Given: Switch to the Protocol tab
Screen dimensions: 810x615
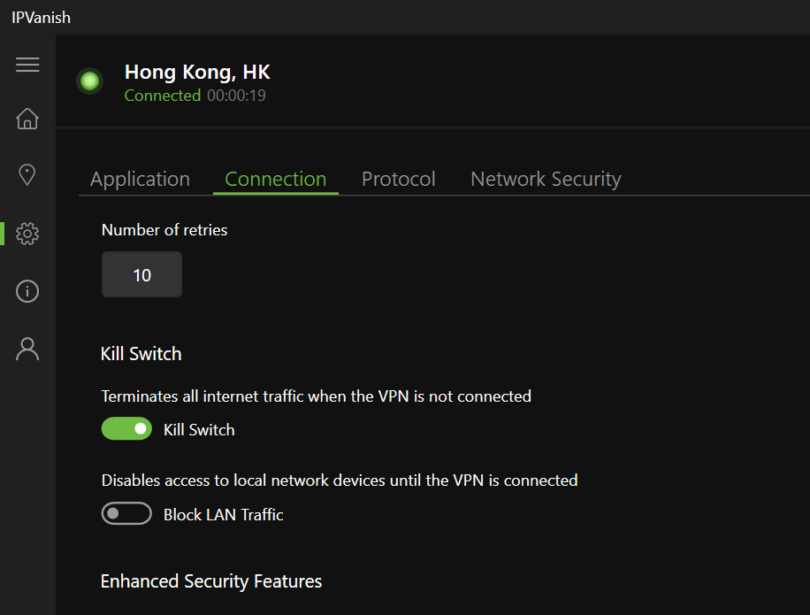Looking at the screenshot, I should tap(398, 178).
